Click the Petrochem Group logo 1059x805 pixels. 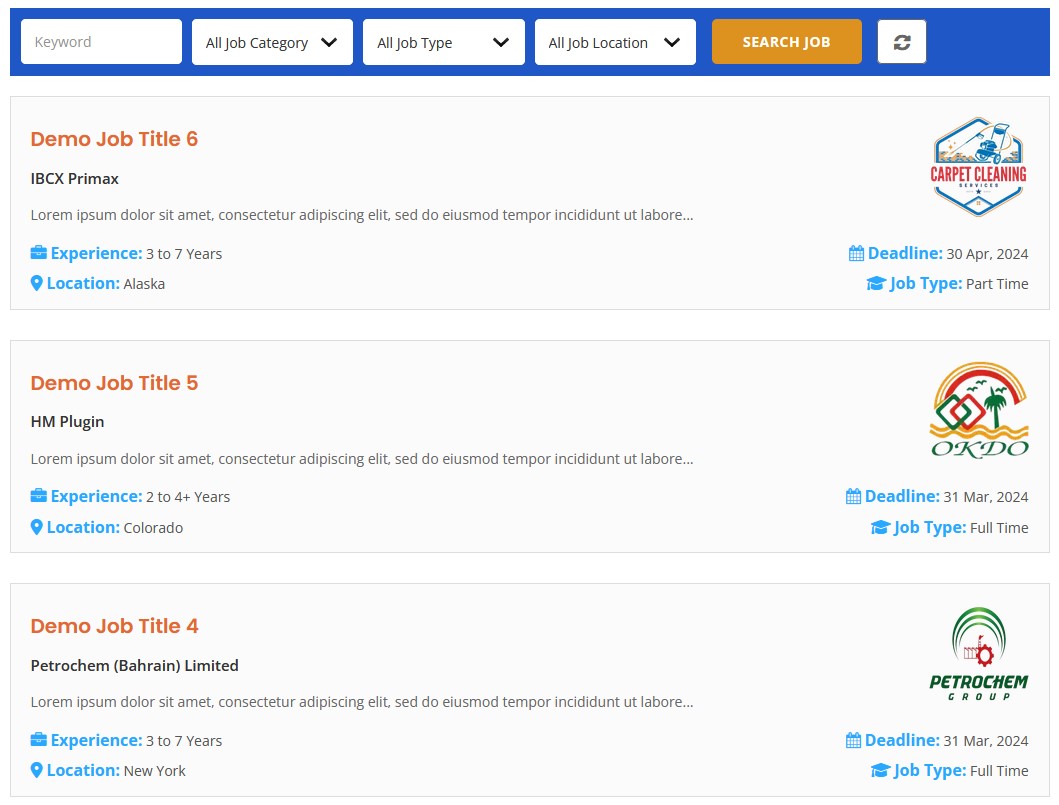tap(979, 654)
